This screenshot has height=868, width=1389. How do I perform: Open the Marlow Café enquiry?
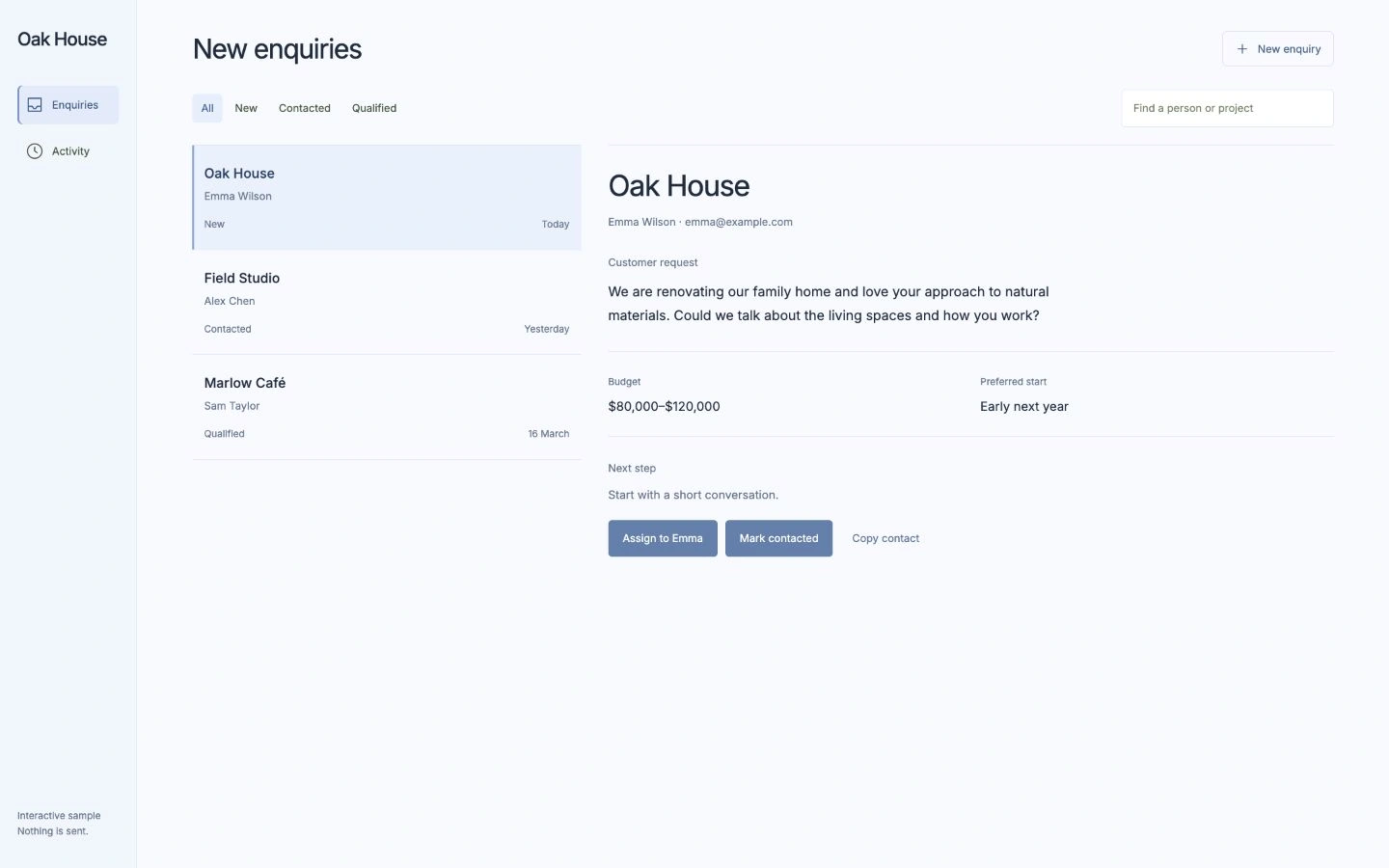click(x=387, y=408)
